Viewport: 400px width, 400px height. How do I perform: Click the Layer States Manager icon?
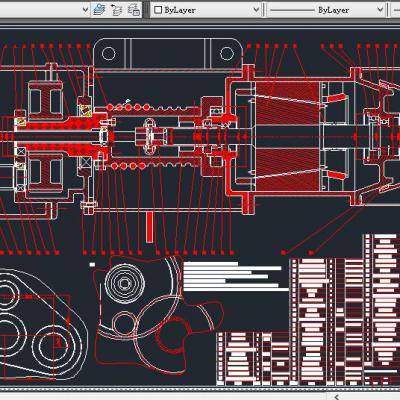134,10
